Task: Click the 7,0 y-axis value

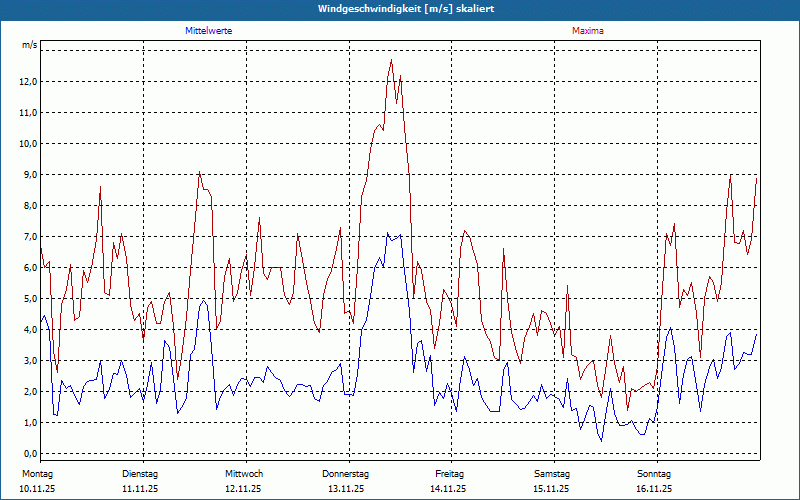Action: tap(31, 237)
